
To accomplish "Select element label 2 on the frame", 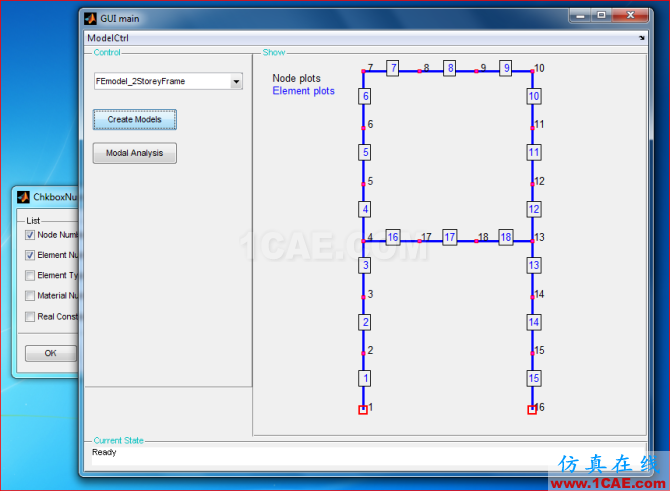I will pos(365,322).
